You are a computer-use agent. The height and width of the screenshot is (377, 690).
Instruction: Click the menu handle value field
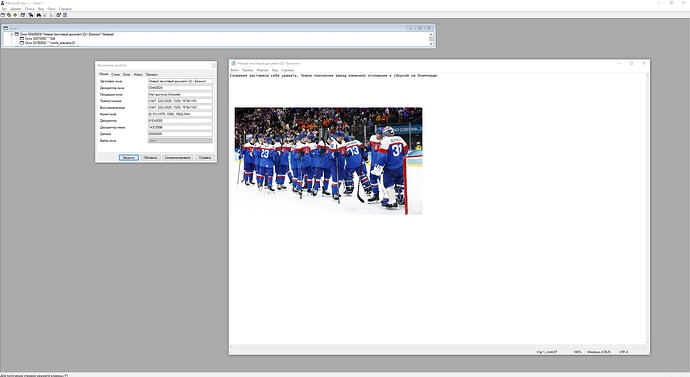click(x=180, y=127)
